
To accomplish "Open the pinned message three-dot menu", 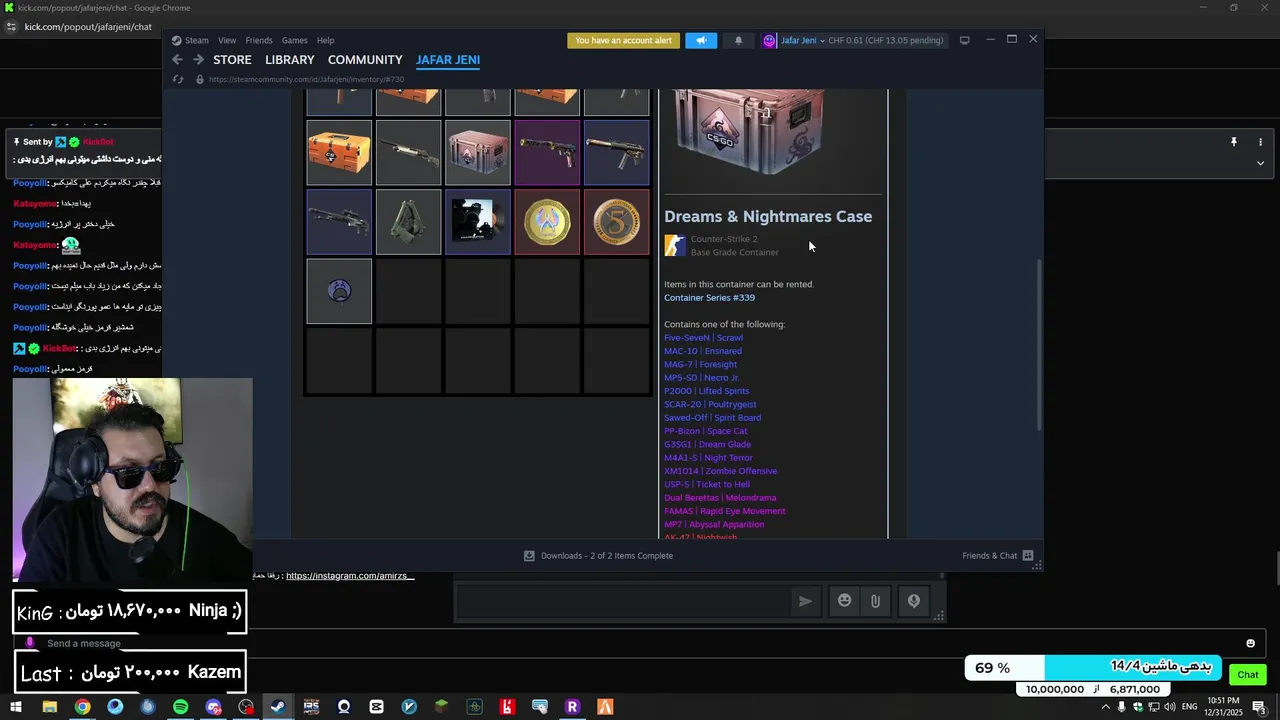I will [1260, 142].
